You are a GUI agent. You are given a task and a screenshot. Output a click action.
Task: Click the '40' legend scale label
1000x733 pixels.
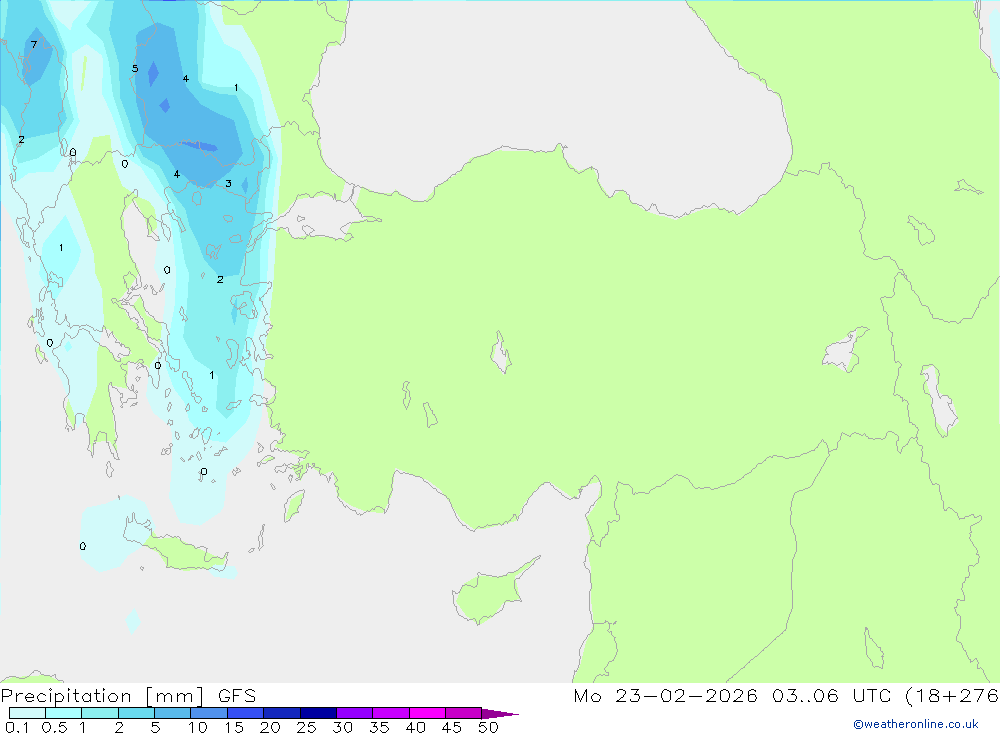click(x=415, y=727)
